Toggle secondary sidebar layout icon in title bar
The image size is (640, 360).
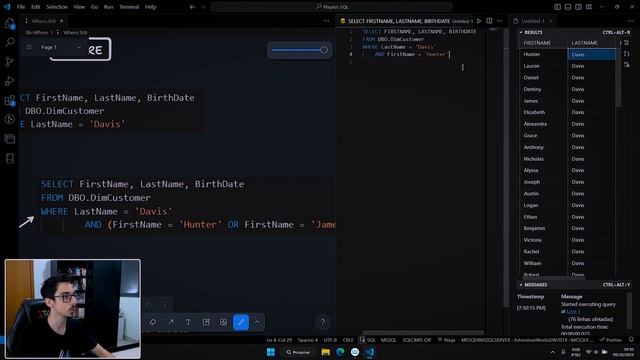[x=578, y=7]
